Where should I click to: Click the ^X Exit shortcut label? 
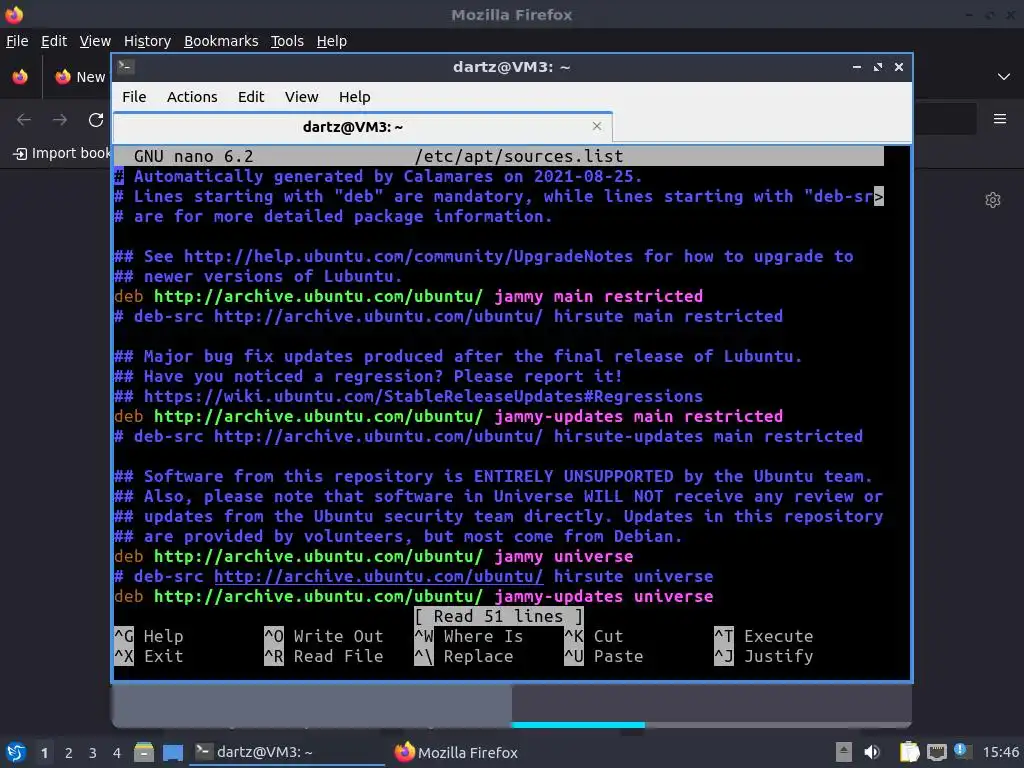click(x=149, y=657)
